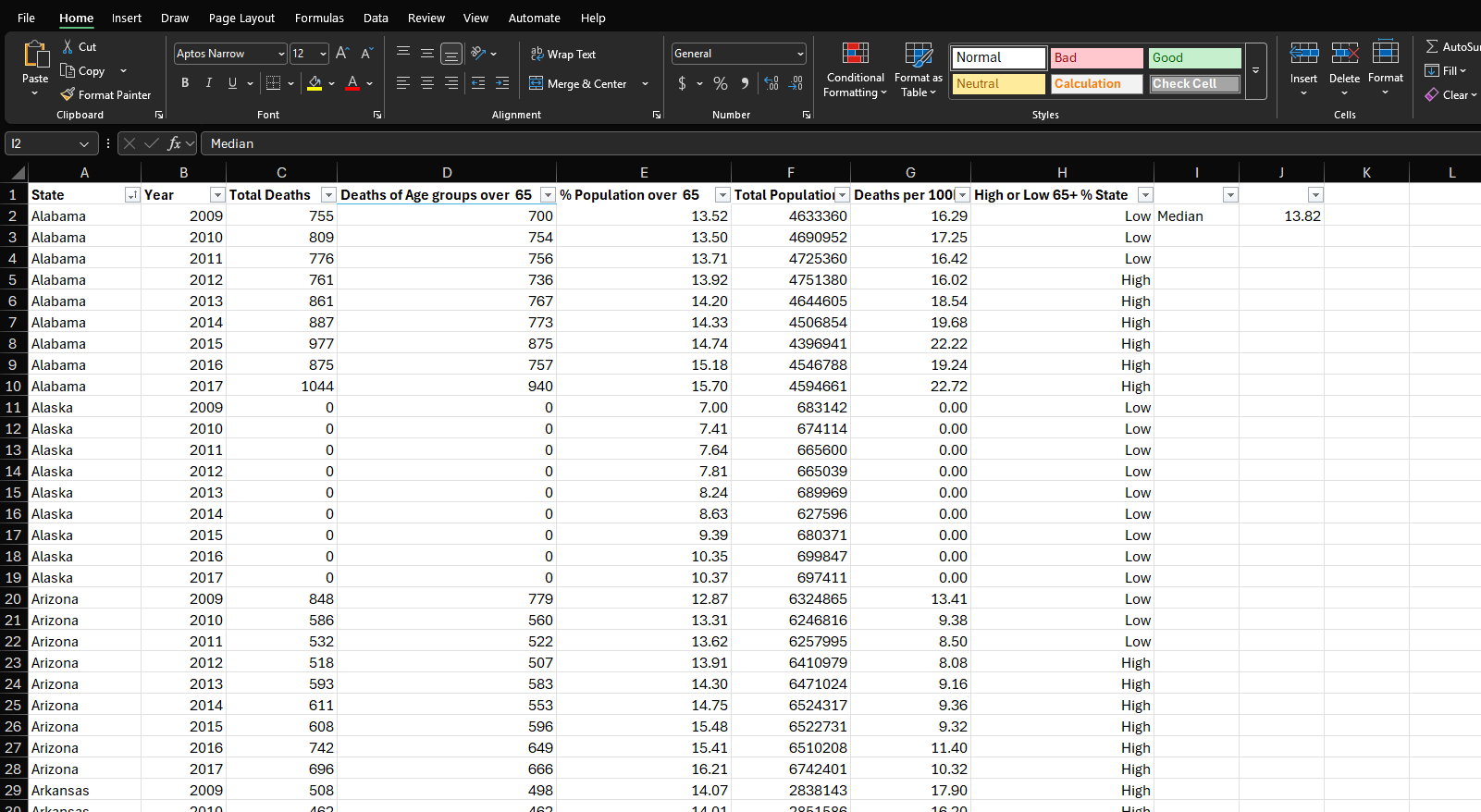
Task: Decrease the indent level
Action: pyautogui.click(x=478, y=83)
